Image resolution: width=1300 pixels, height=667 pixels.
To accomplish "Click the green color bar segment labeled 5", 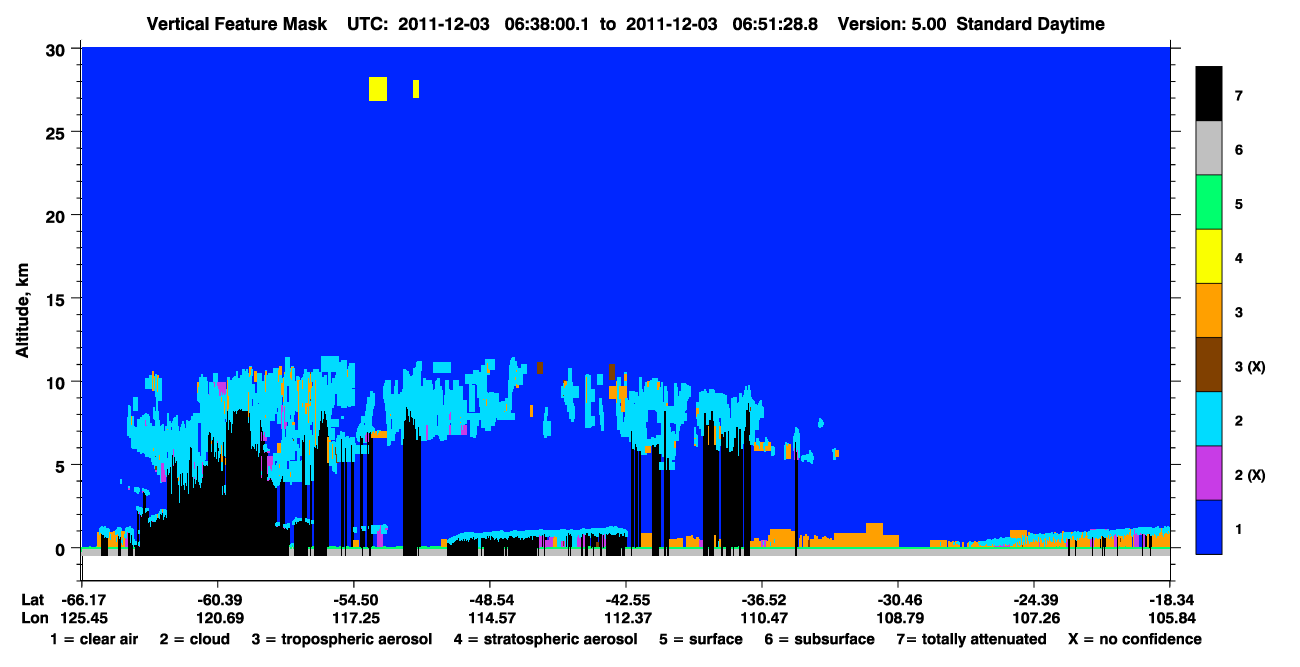I will click(1209, 203).
